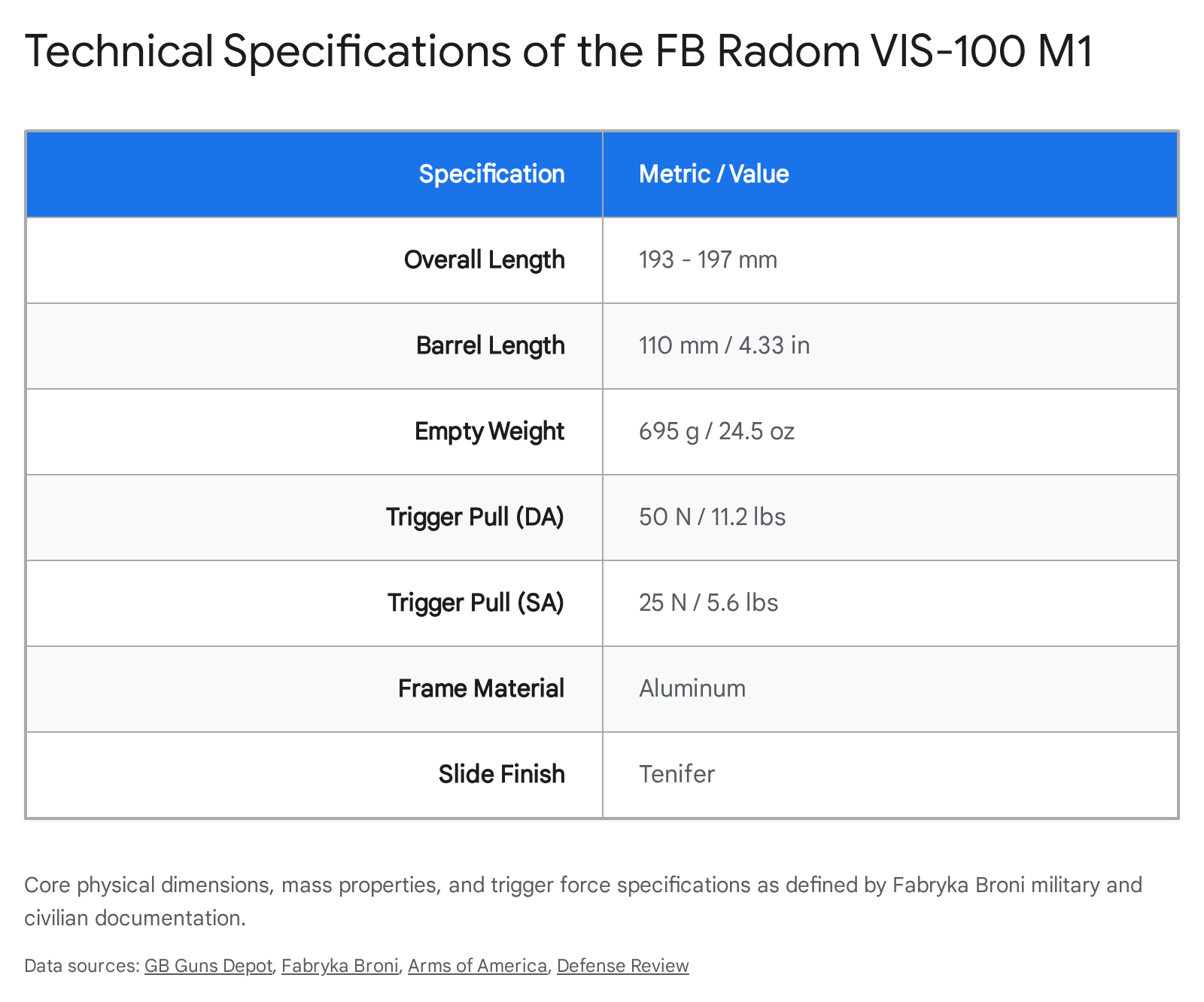Select the Barrel Length row label
This screenshot has width=1204, height=1002.
point(490,346)
